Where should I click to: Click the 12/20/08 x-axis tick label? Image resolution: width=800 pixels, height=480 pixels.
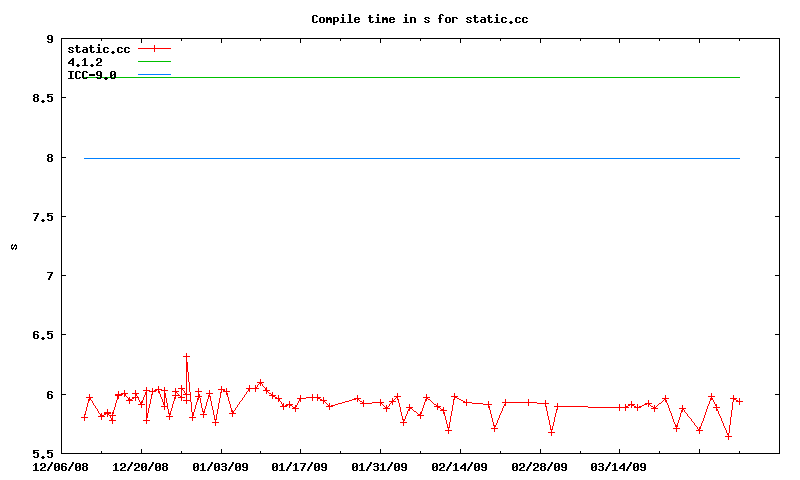140,466
